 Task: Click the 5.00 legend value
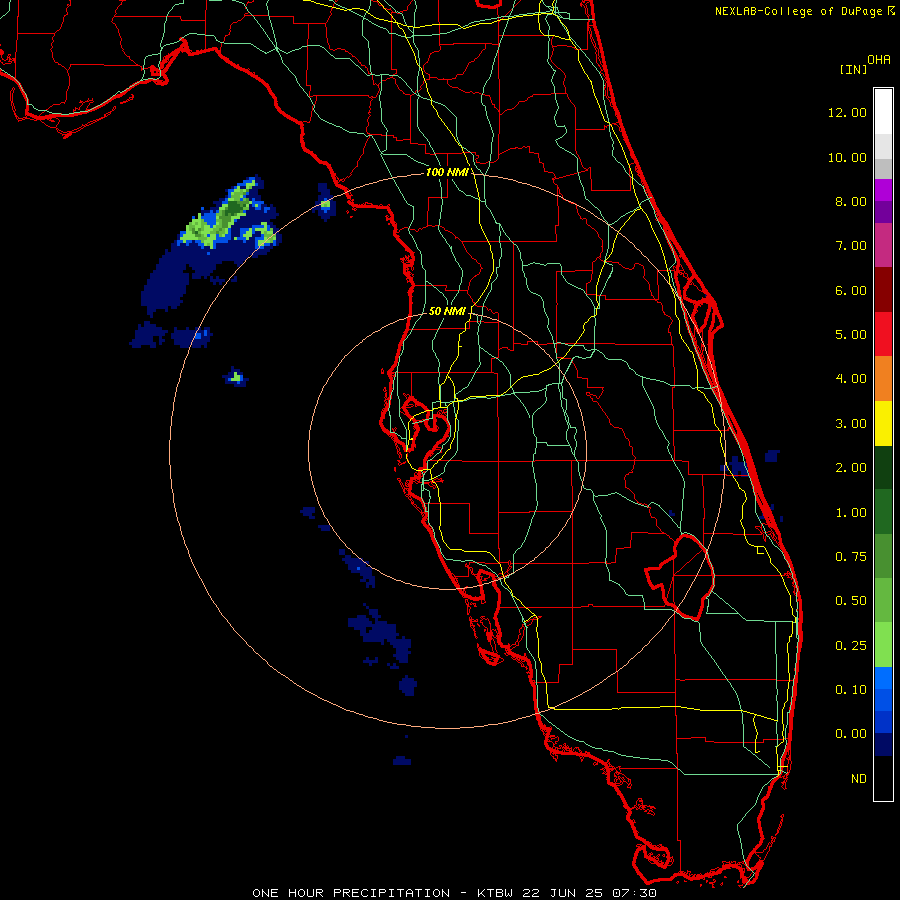[x=851, y=335]
